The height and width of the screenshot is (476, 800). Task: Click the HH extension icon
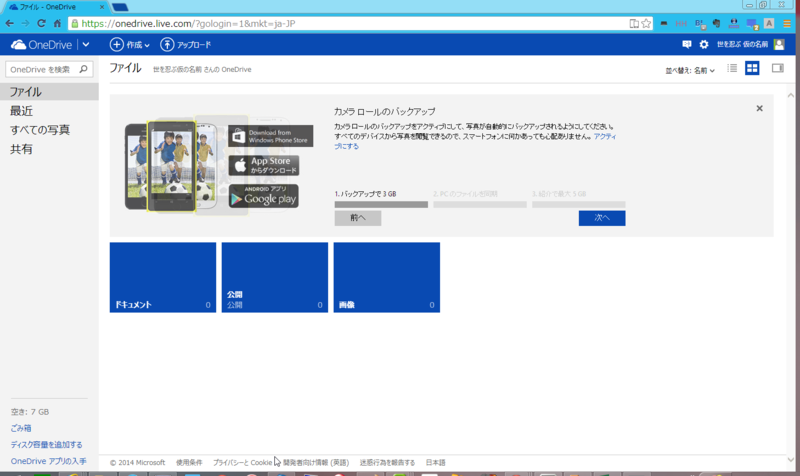point(681,23)
